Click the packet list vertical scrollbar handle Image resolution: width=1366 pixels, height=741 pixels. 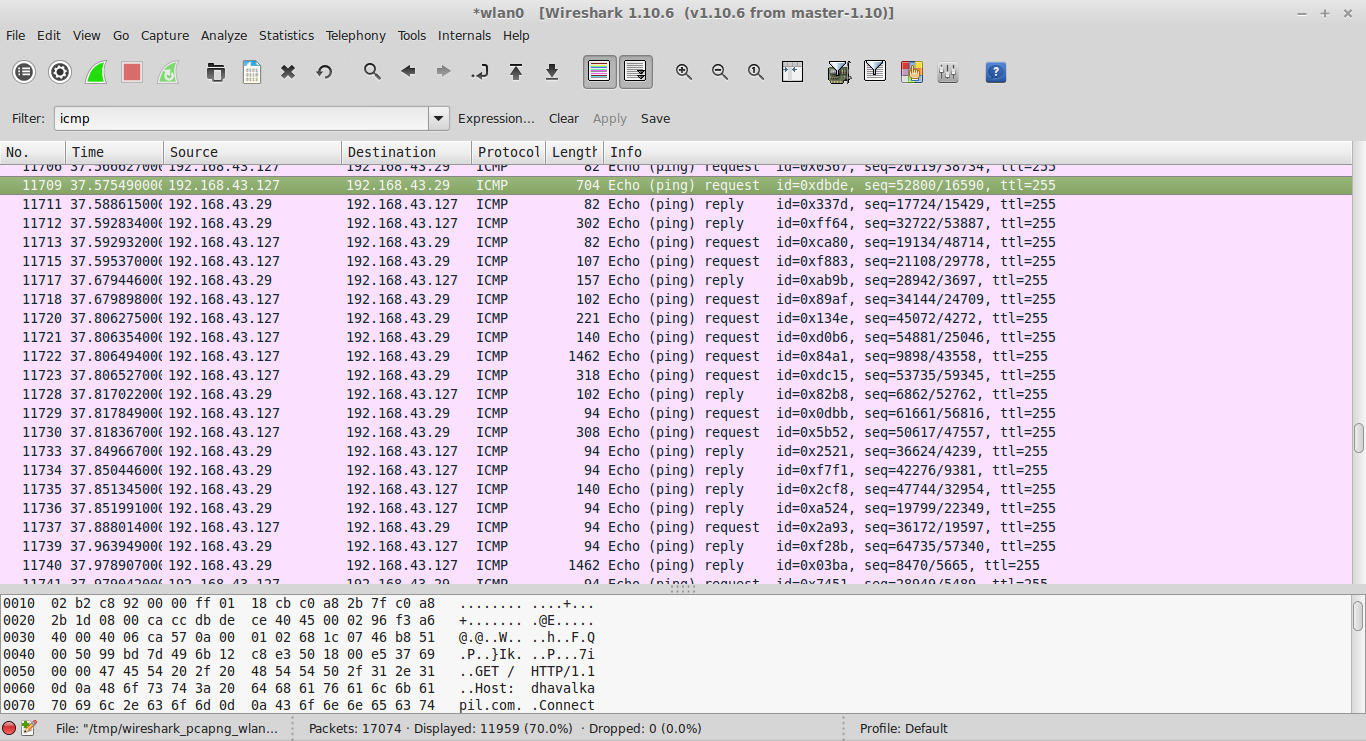(x=1359, y=438)
